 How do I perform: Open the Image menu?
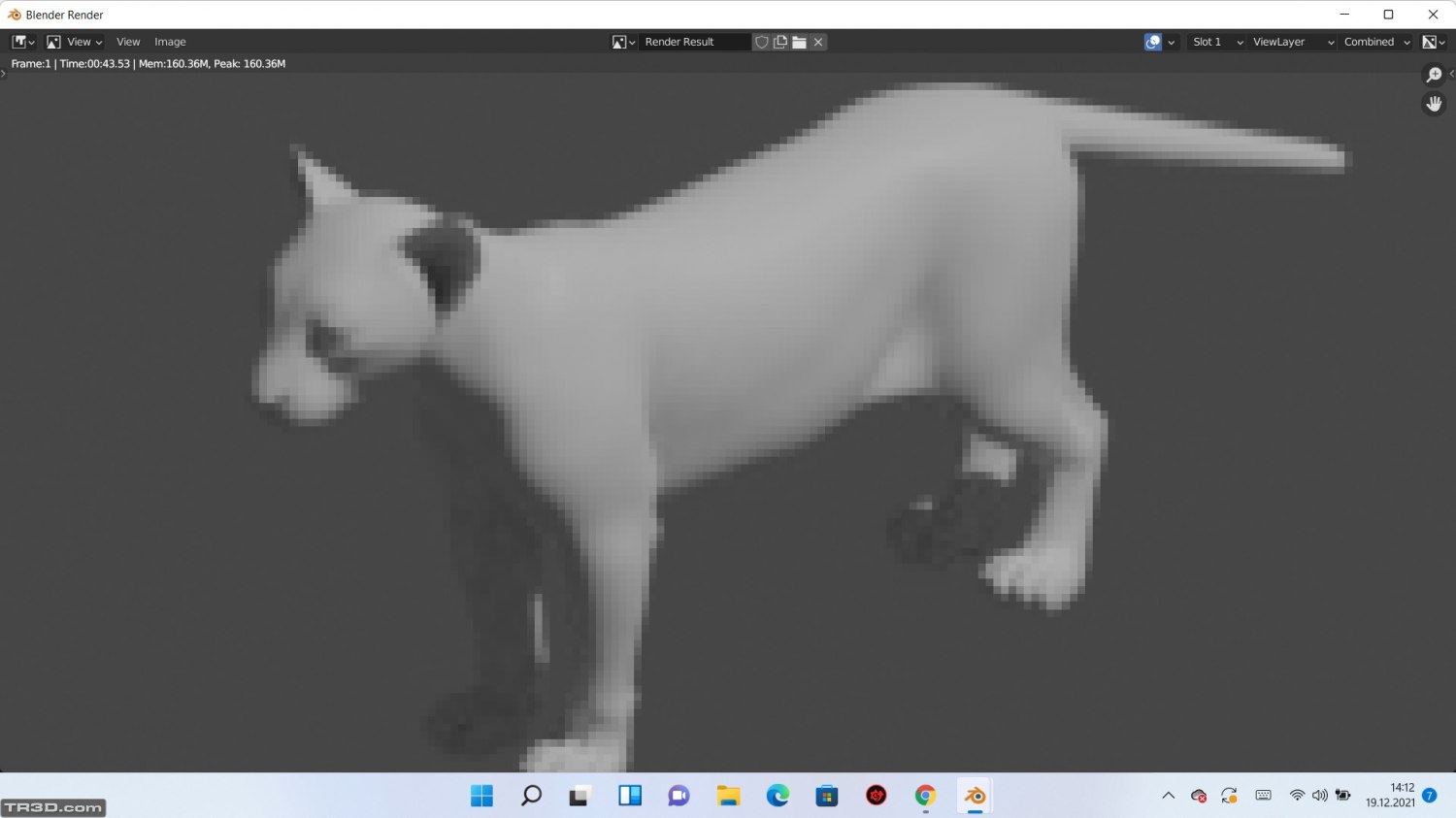click(170, 42)
